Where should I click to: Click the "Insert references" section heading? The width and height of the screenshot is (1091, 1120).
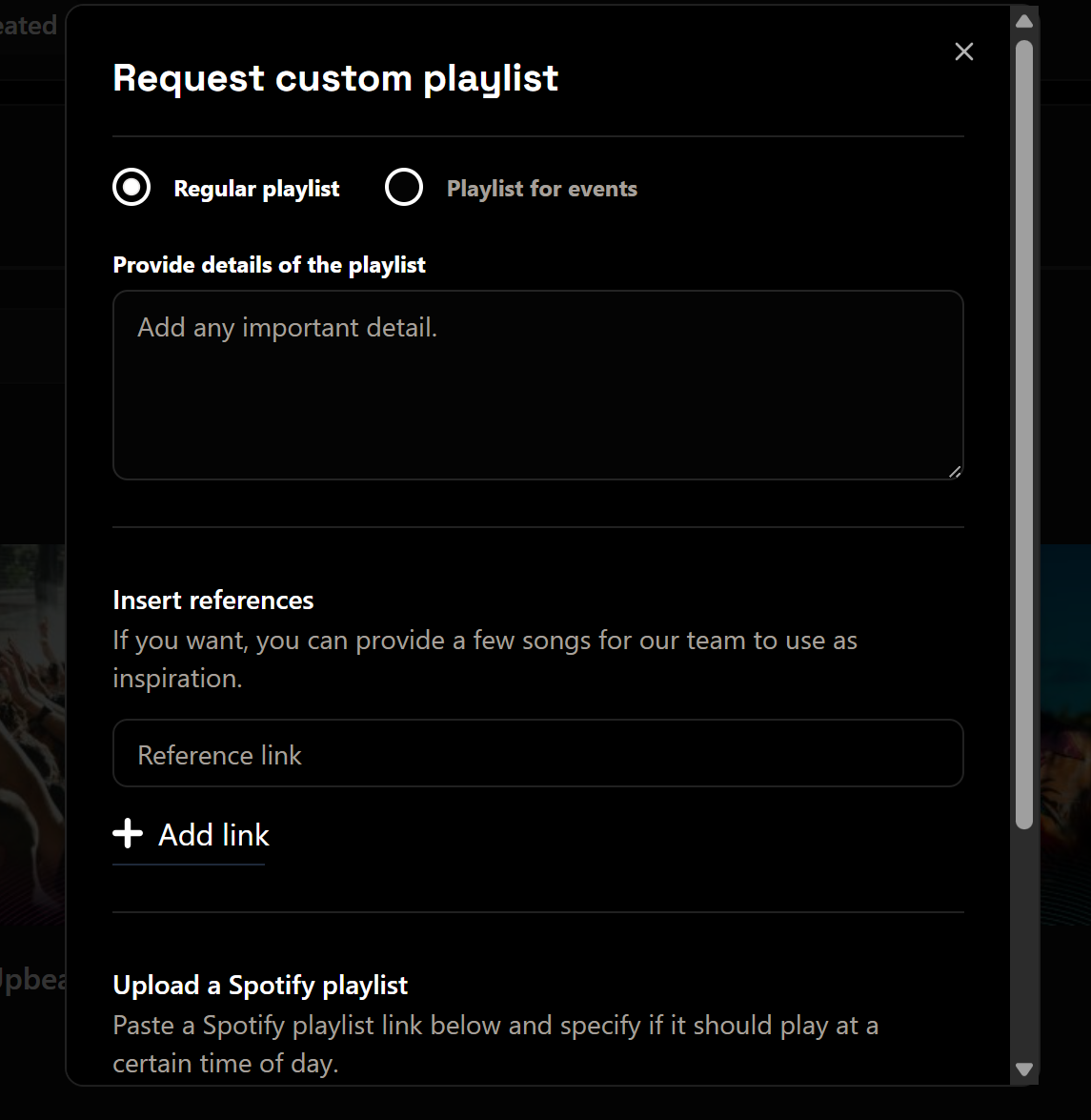tap(213, 601)
